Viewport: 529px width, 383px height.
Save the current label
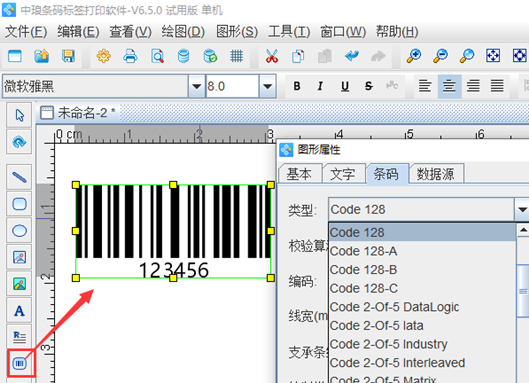pos(68,56)
